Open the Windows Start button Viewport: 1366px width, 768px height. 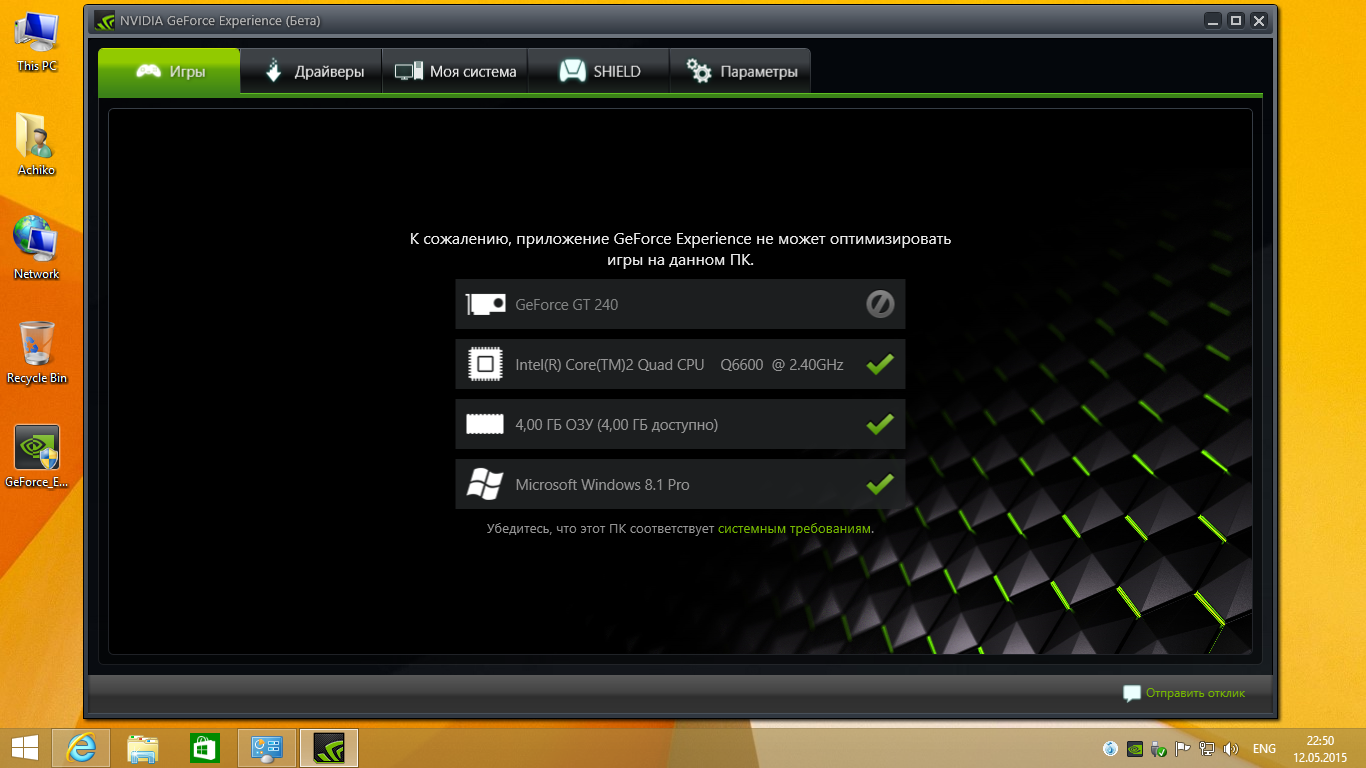coord(24,748)
